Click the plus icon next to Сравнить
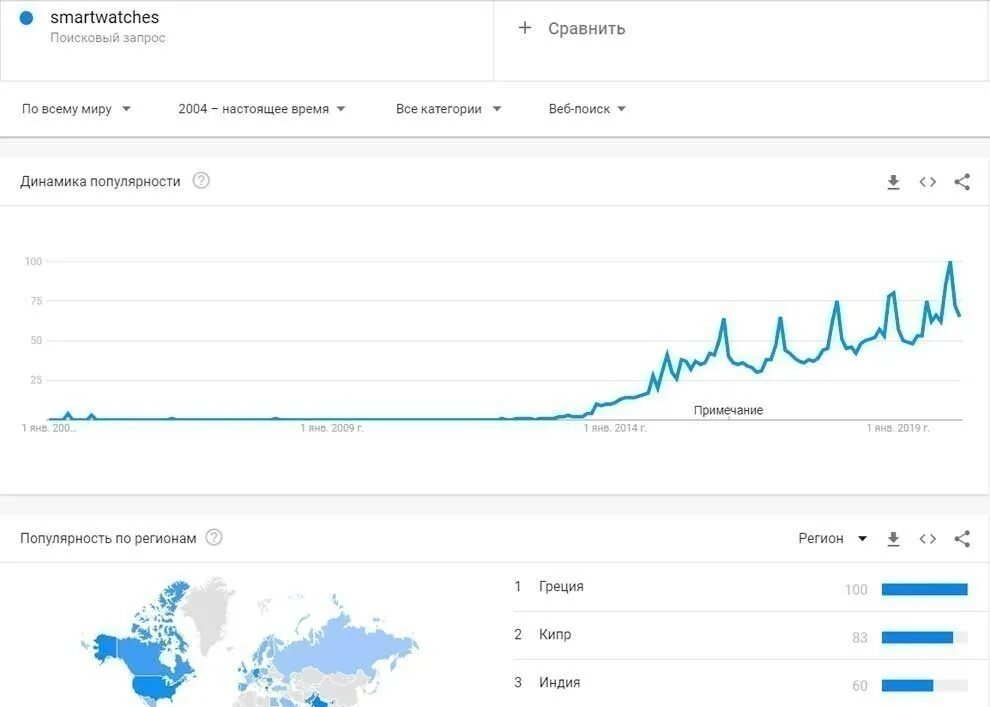This screenshot has width=990, height=707. 525,28
